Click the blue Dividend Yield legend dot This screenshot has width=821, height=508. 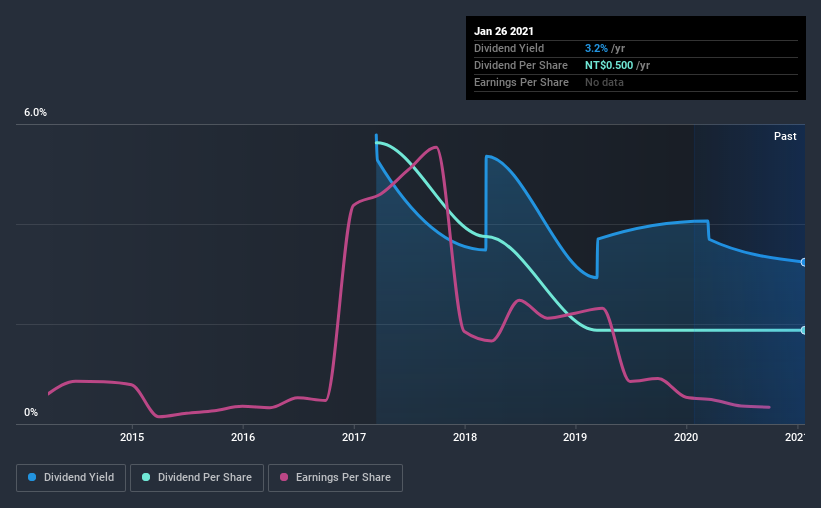click(x=32, y=477)
